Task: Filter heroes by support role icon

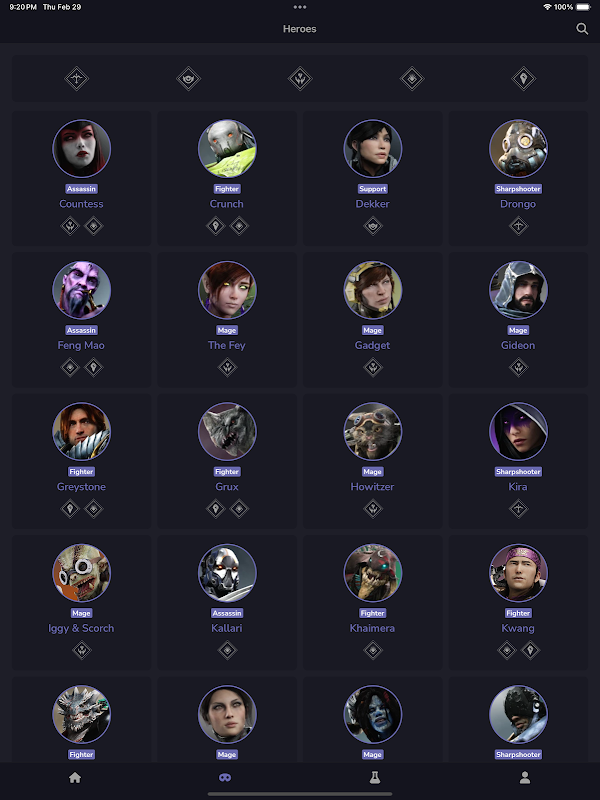Action: tap(188, 79)
